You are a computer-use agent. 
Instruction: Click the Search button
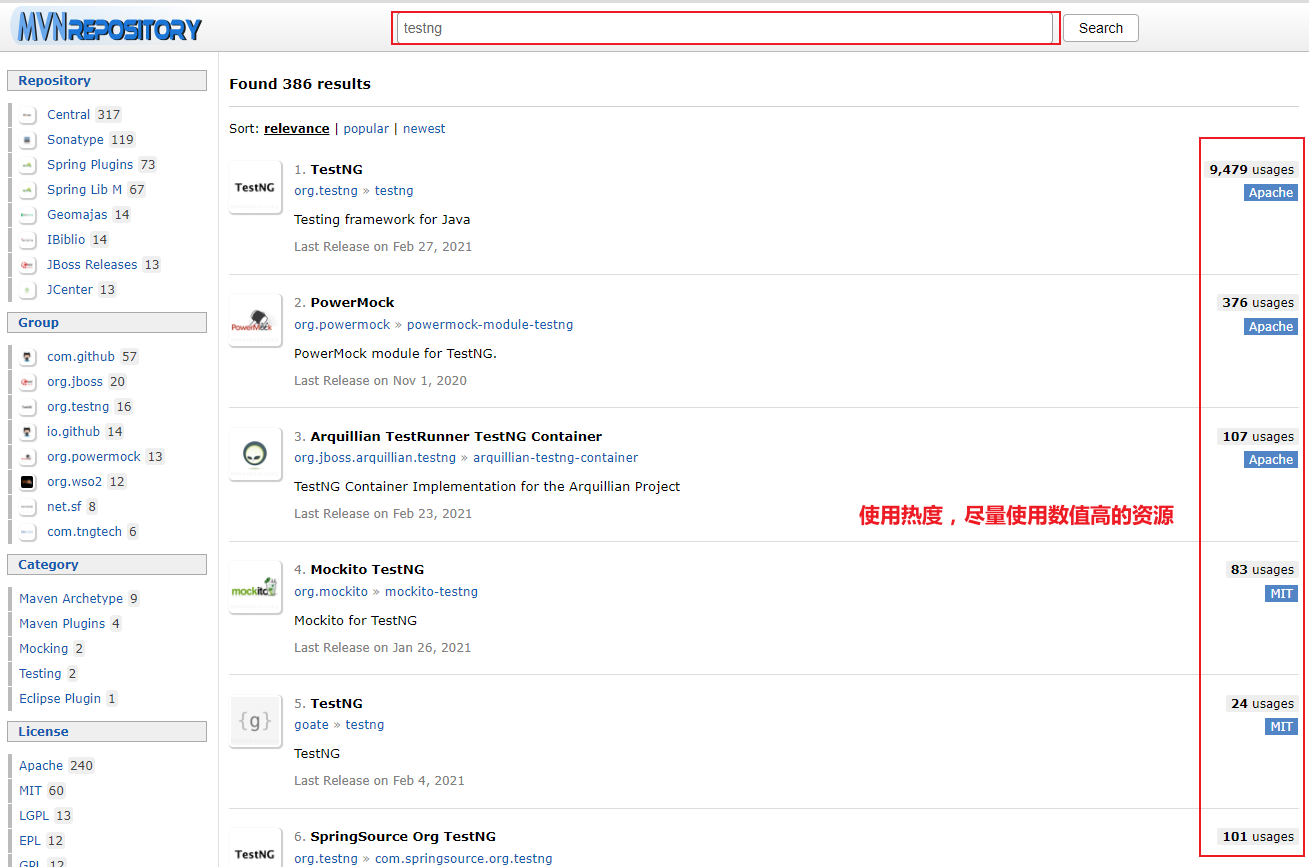point(1101,28)
